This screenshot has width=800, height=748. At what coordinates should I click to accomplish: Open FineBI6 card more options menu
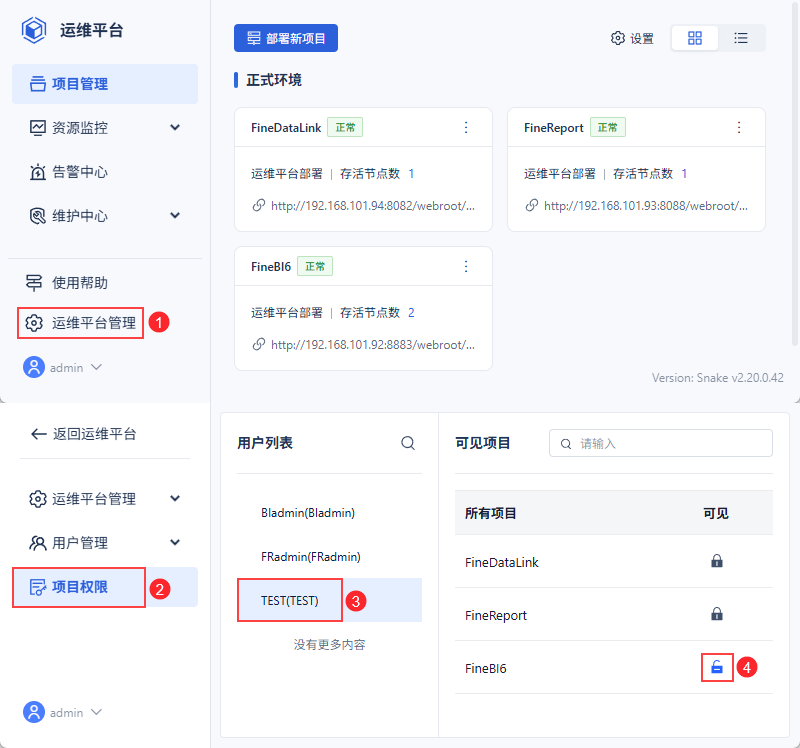[x=466, y=266]
